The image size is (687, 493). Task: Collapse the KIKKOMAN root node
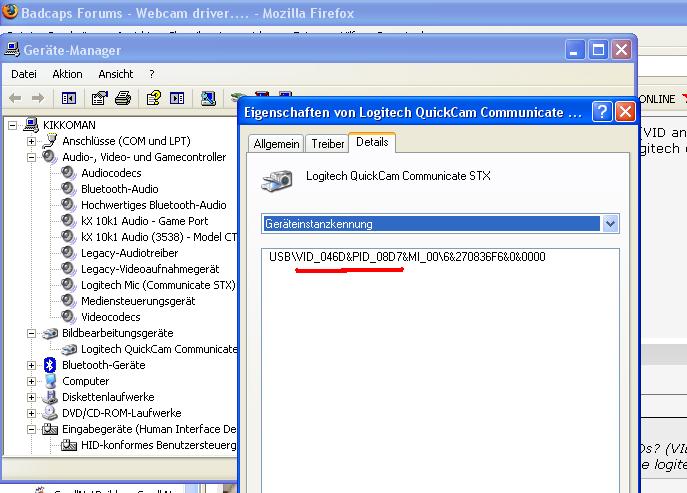(x=13, y=126)
